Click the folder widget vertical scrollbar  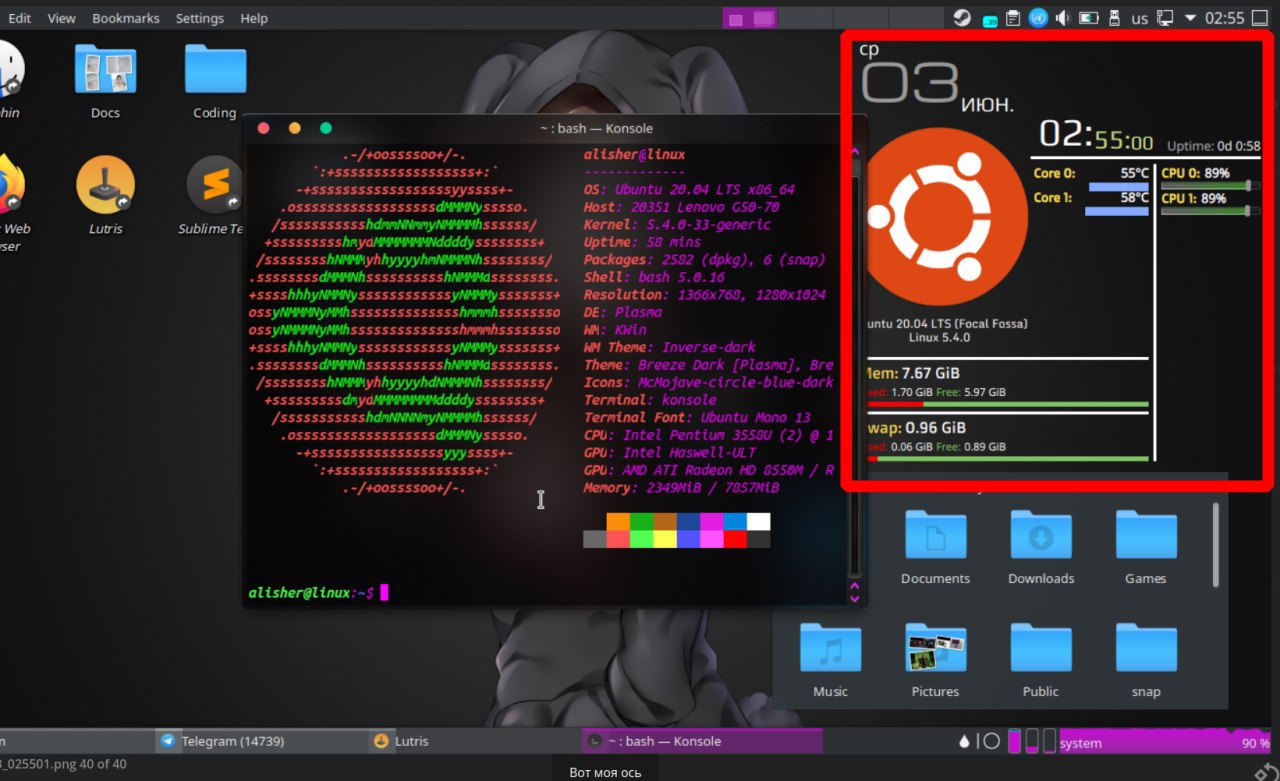pyautogui.click(x=1216, y=546)
